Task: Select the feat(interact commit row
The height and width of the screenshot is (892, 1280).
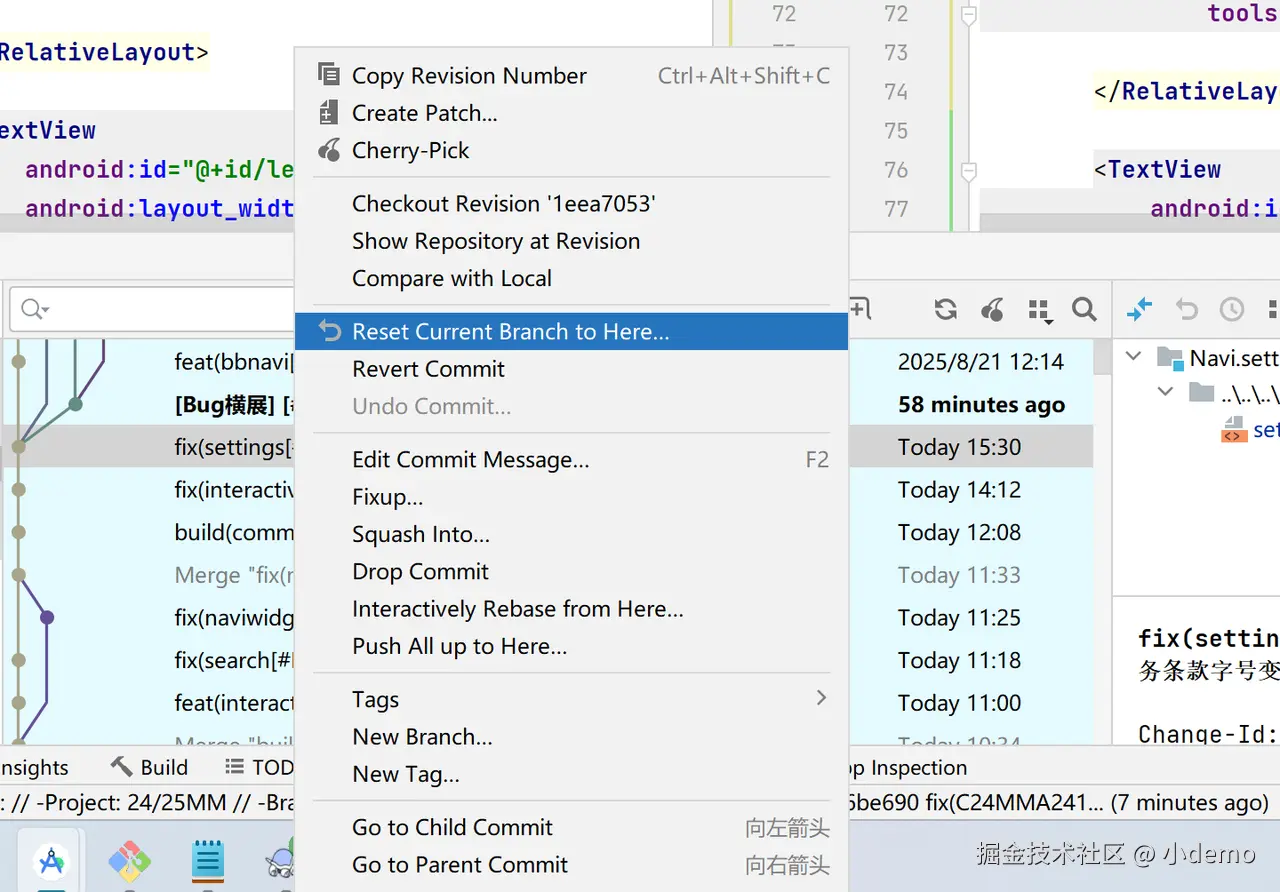Action: point(234,703)
